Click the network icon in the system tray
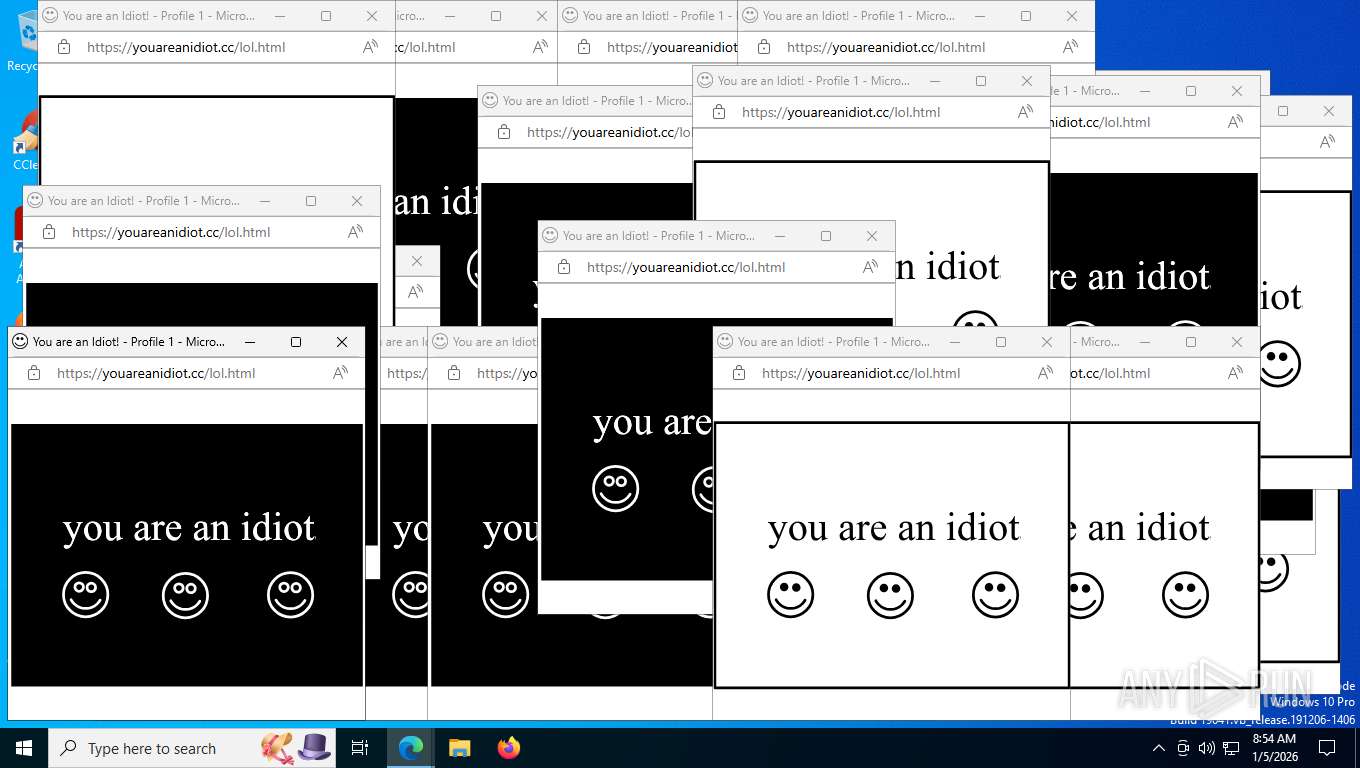 pos(1231,748)
